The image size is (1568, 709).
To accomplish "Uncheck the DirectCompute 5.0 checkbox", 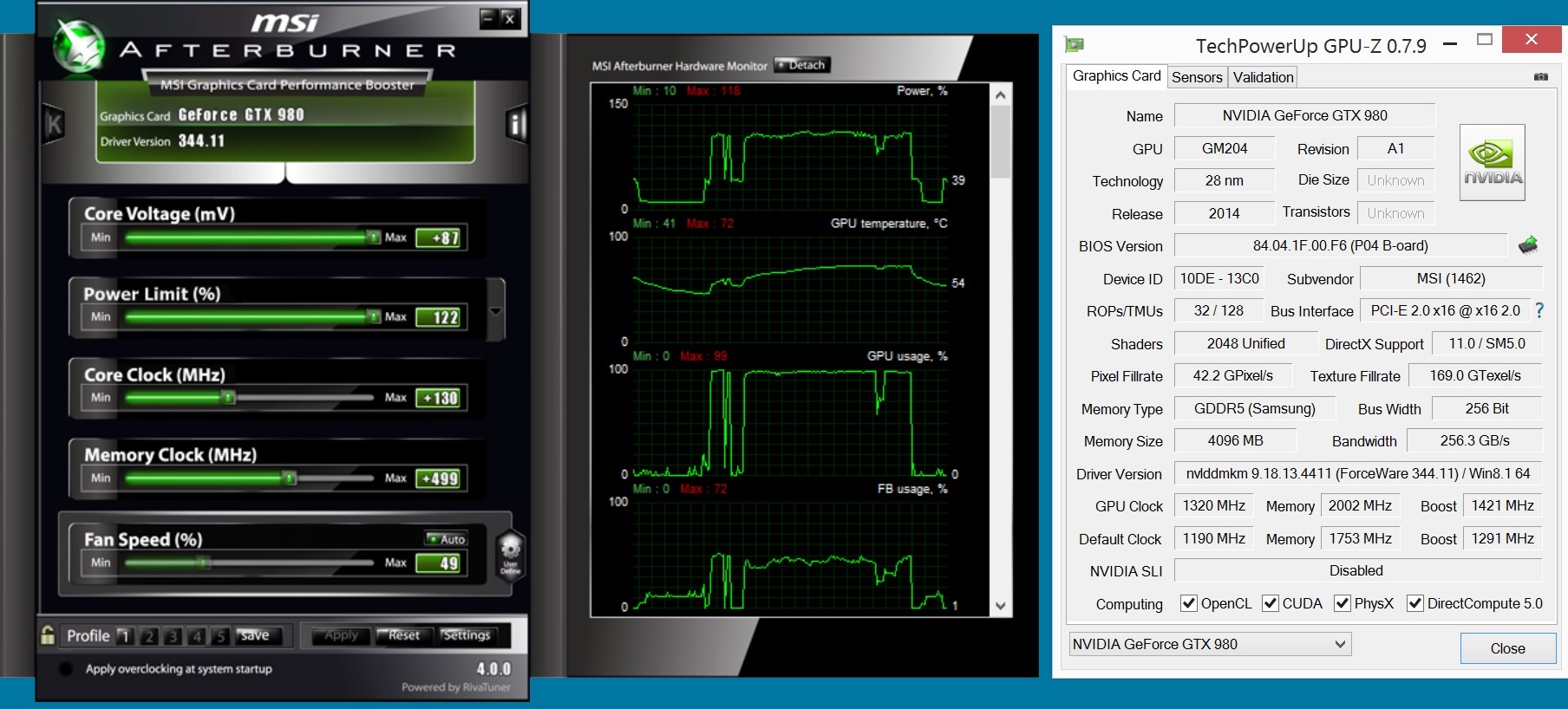I will pyautogui.click(x=1415, y=603).
